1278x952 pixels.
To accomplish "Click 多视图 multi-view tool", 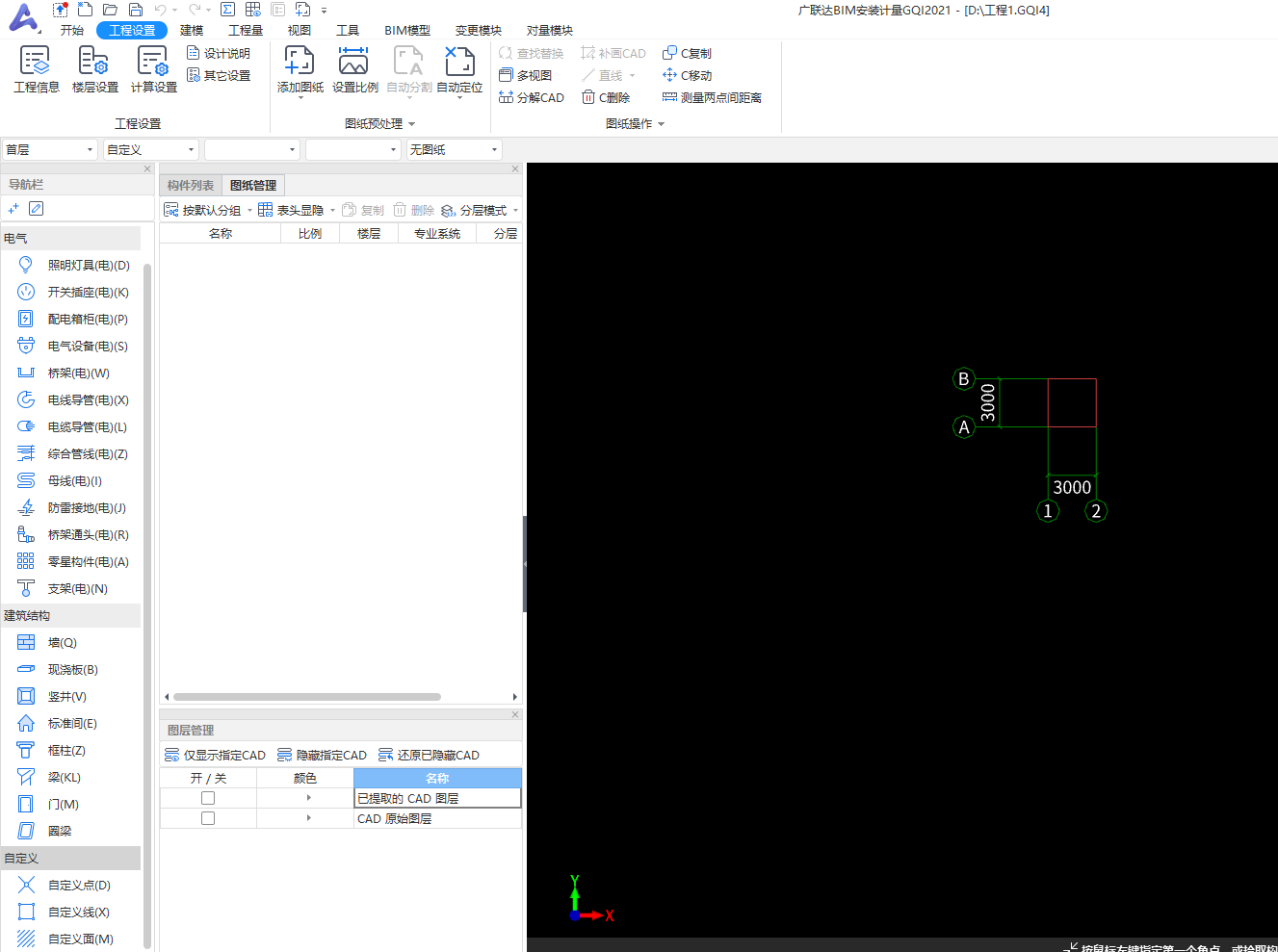I will point(526,75).
